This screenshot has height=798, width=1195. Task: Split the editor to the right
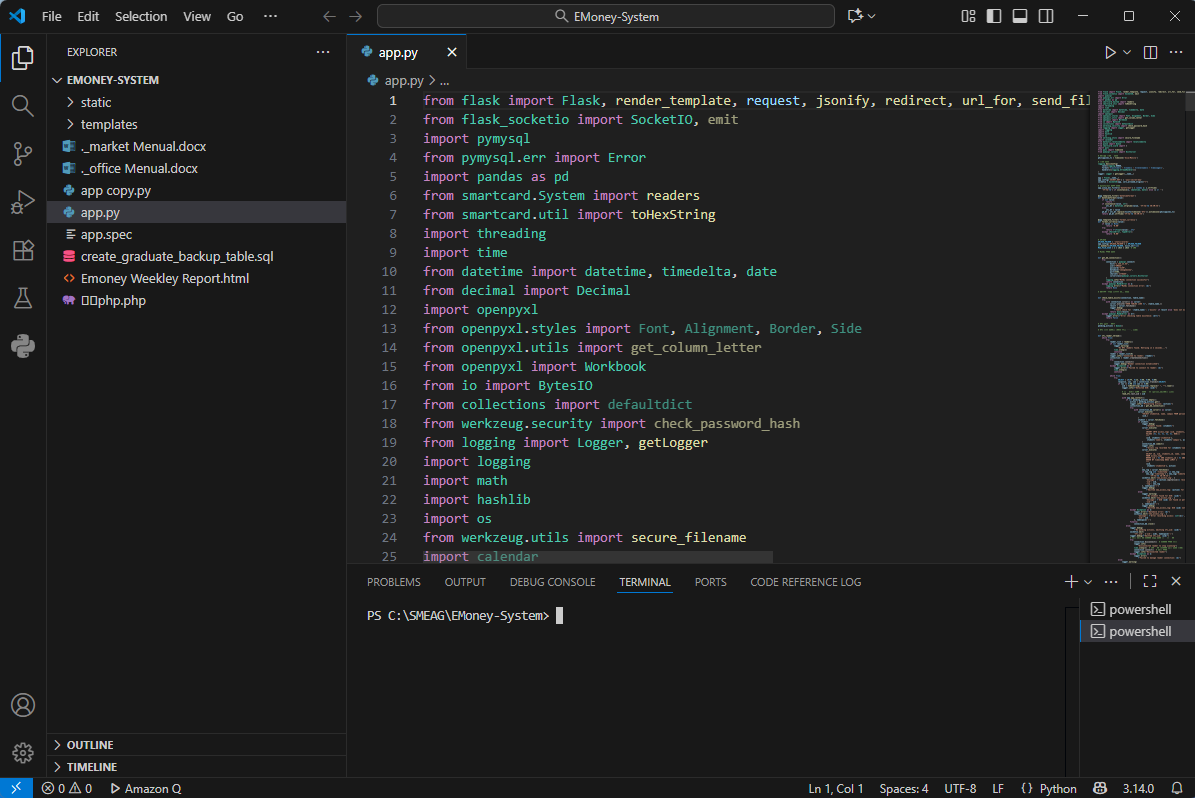[x=1150, y=52]
